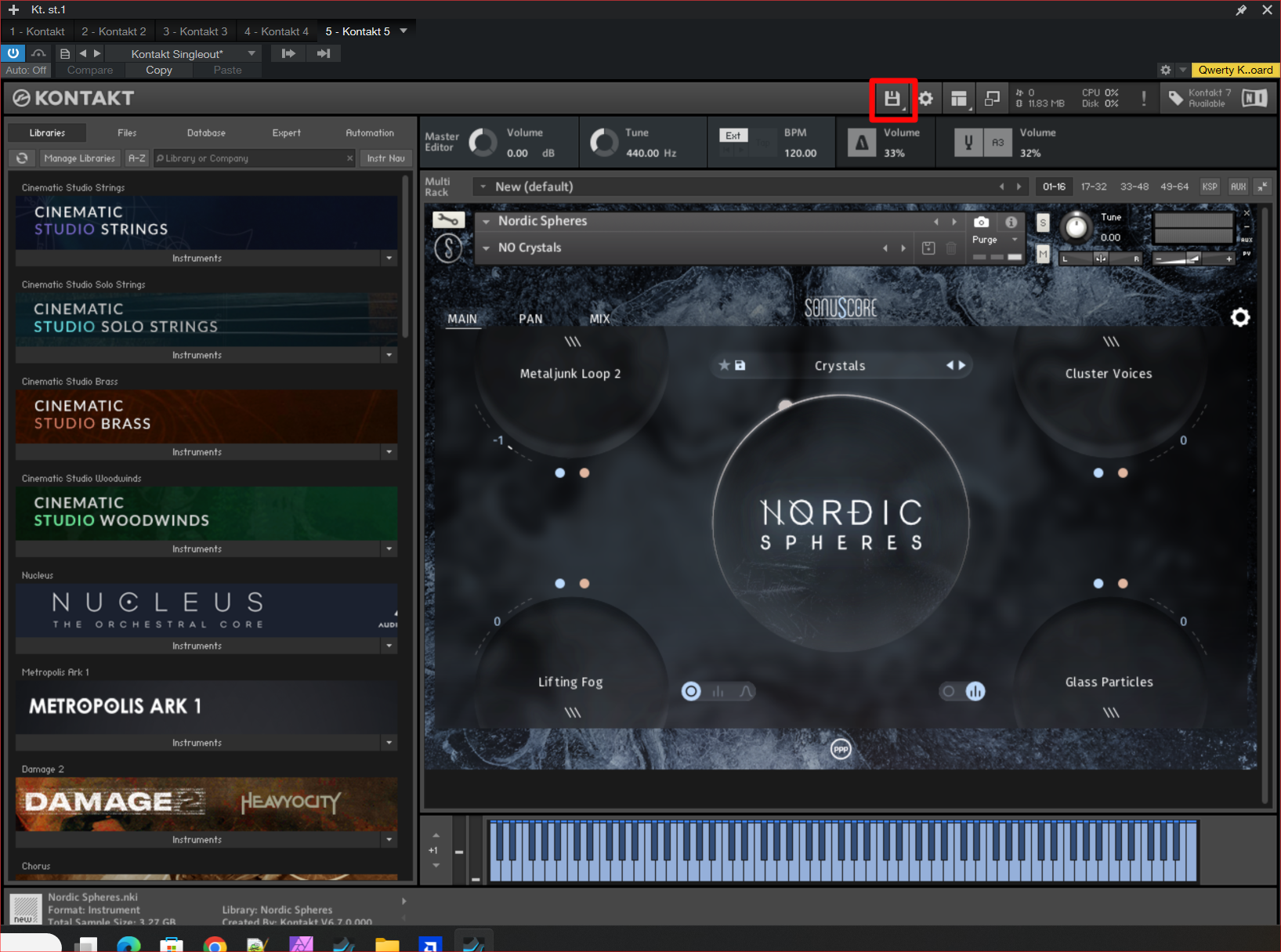This screenshot has width=1281, height=952.
Task: Expand Cinematic Studio Brass Instruments dropdown
Action: click(389, 452)
